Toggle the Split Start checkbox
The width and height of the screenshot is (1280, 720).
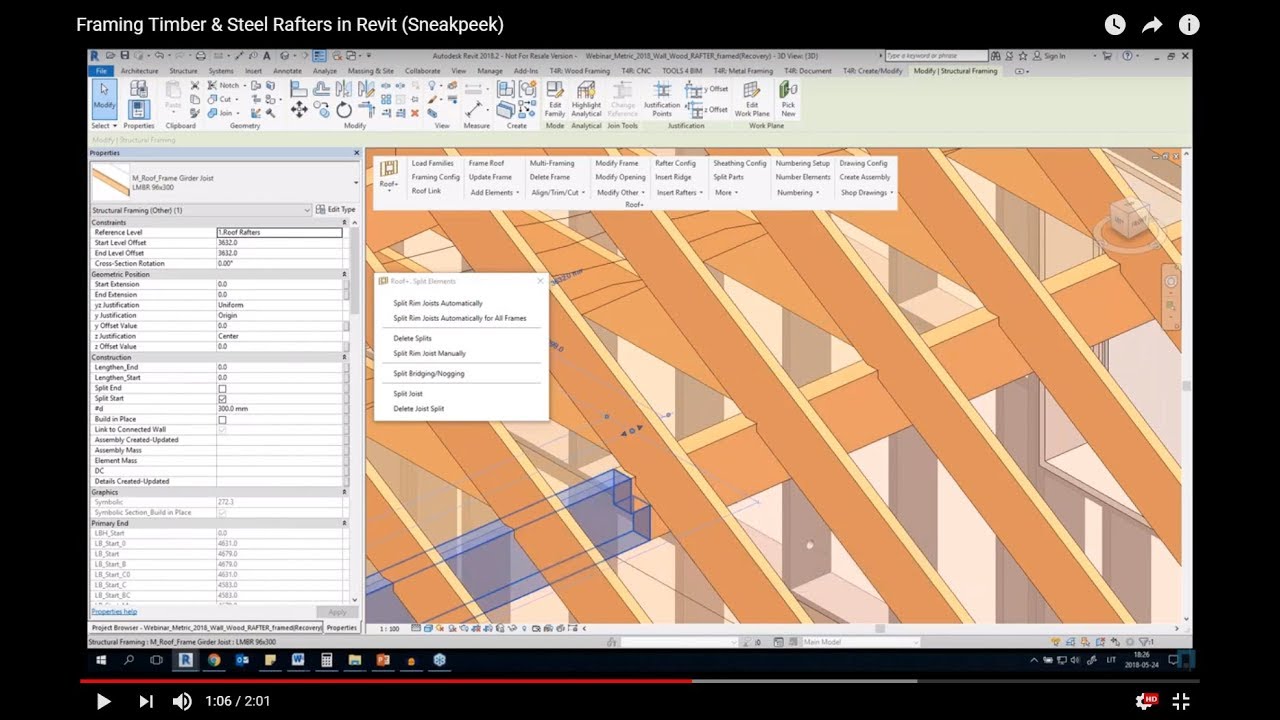pos(222,399)
